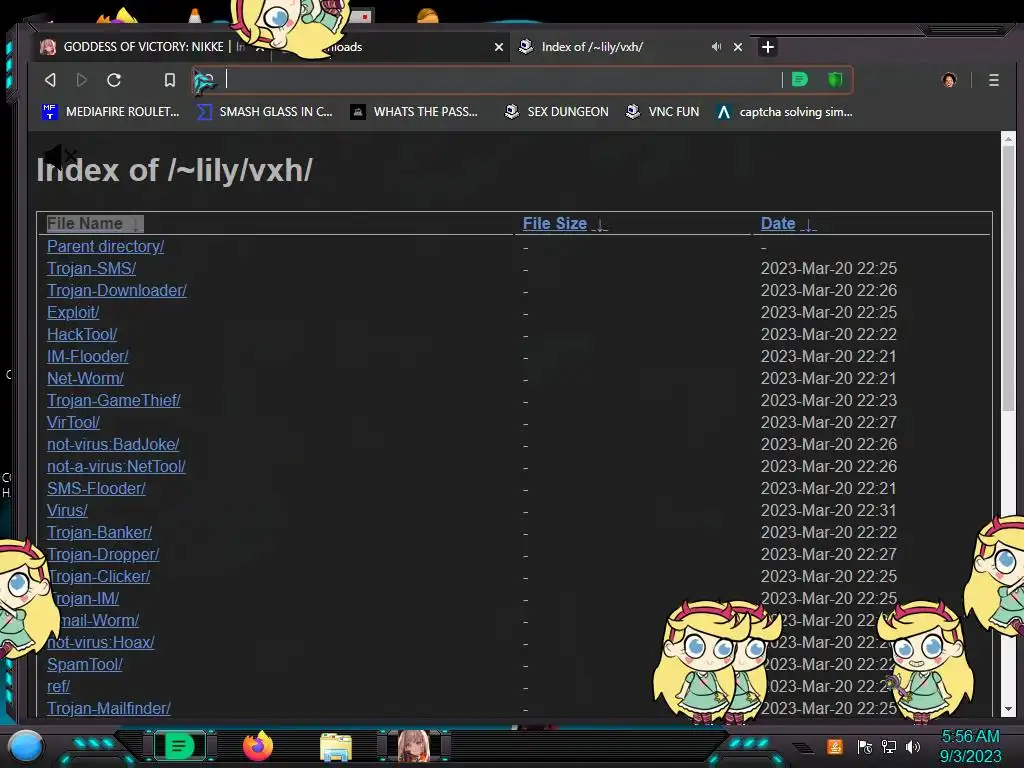Screen dimensions: 1024x768
Task: Open the SEX DUNGEON bookmark
Action: click(556, 112)
